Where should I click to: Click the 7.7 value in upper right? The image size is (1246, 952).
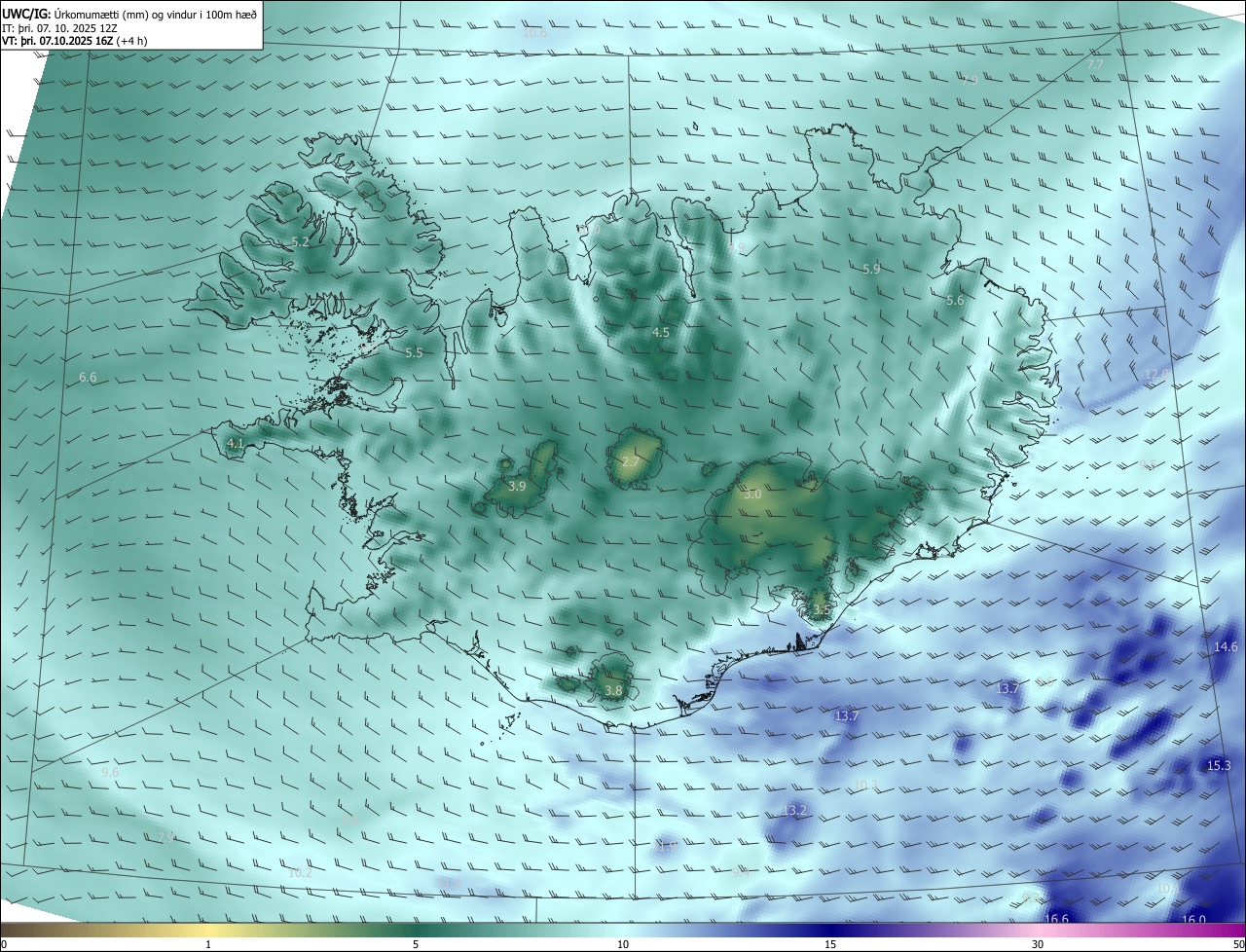pos(1095,64)
